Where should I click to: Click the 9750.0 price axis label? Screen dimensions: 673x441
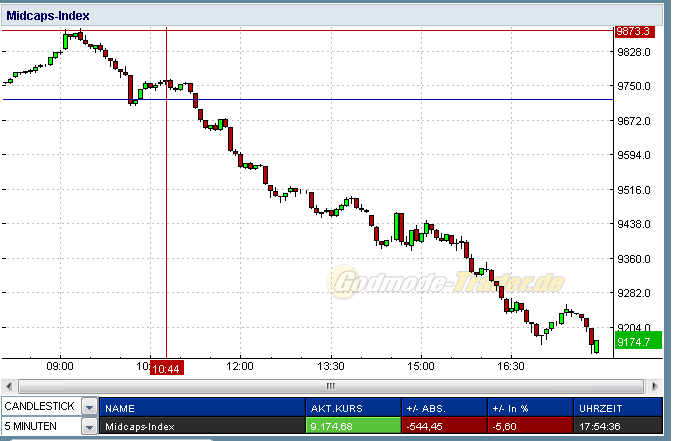pyautogui.click(x=634, y=86)
